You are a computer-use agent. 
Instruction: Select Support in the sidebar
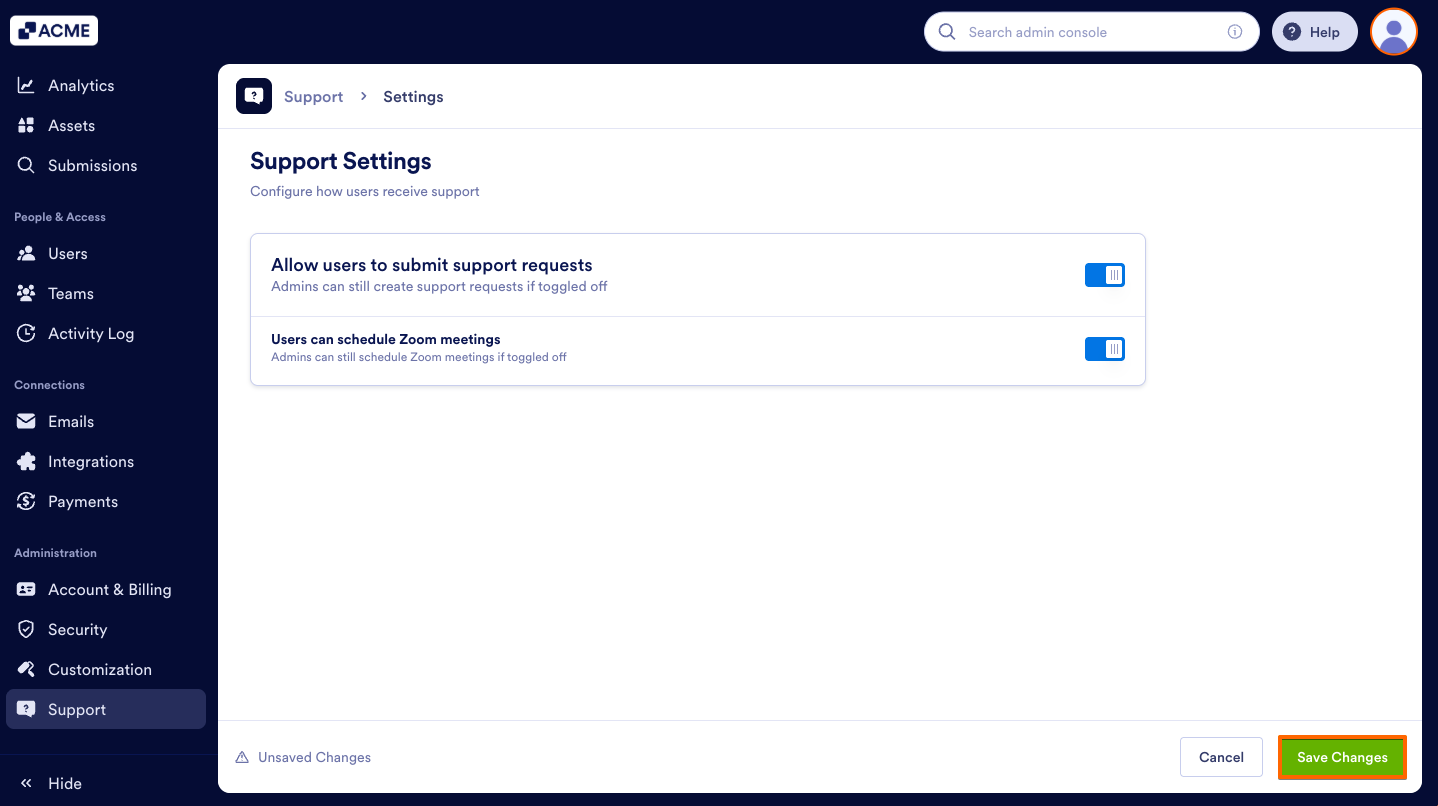[x=106, y=710]
